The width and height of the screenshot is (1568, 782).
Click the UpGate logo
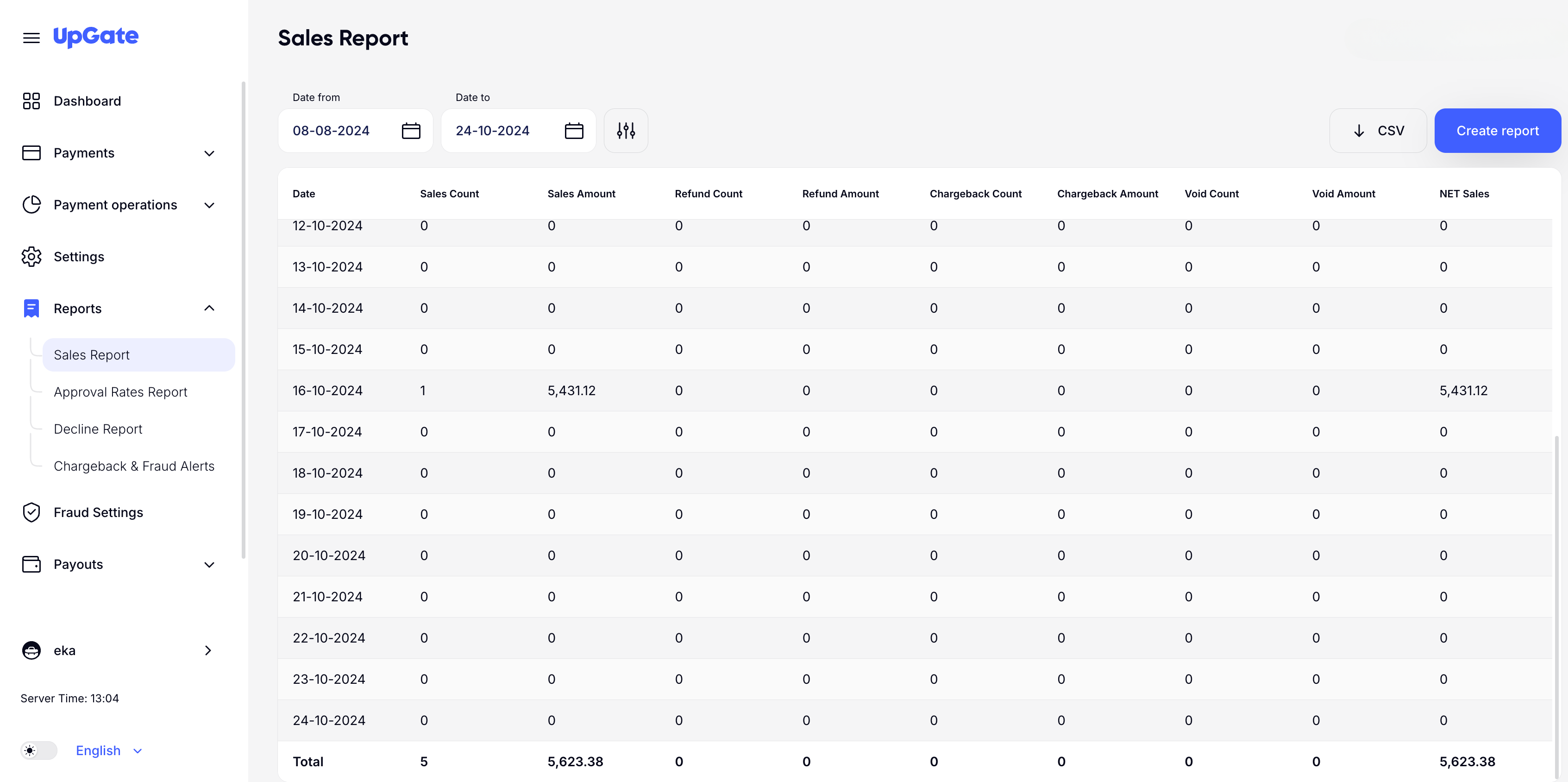[x=95, y=37]
